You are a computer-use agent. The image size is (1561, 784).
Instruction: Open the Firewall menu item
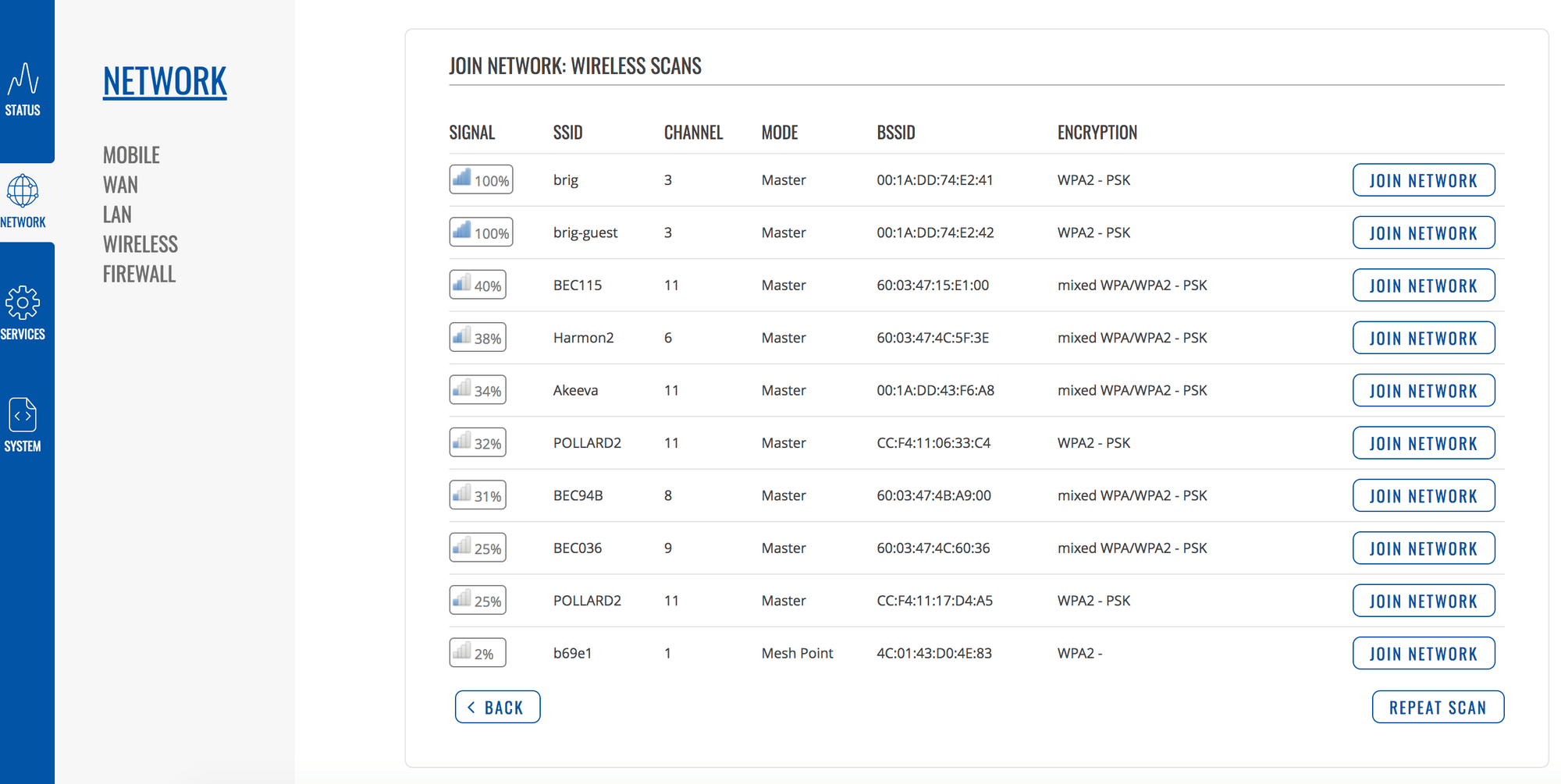tap(139, 274)
